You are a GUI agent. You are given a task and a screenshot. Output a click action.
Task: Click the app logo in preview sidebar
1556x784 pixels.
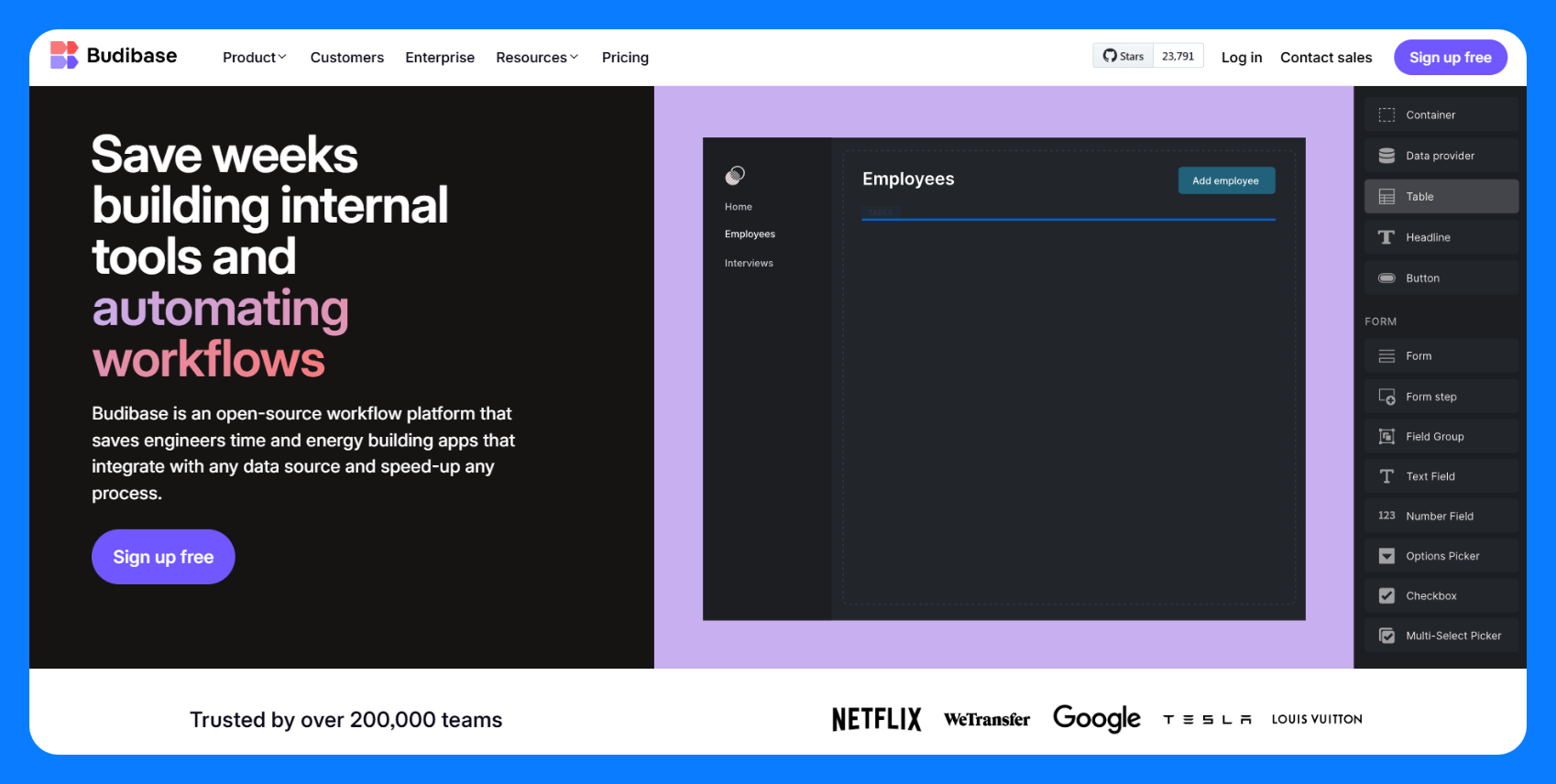(735, 175)
